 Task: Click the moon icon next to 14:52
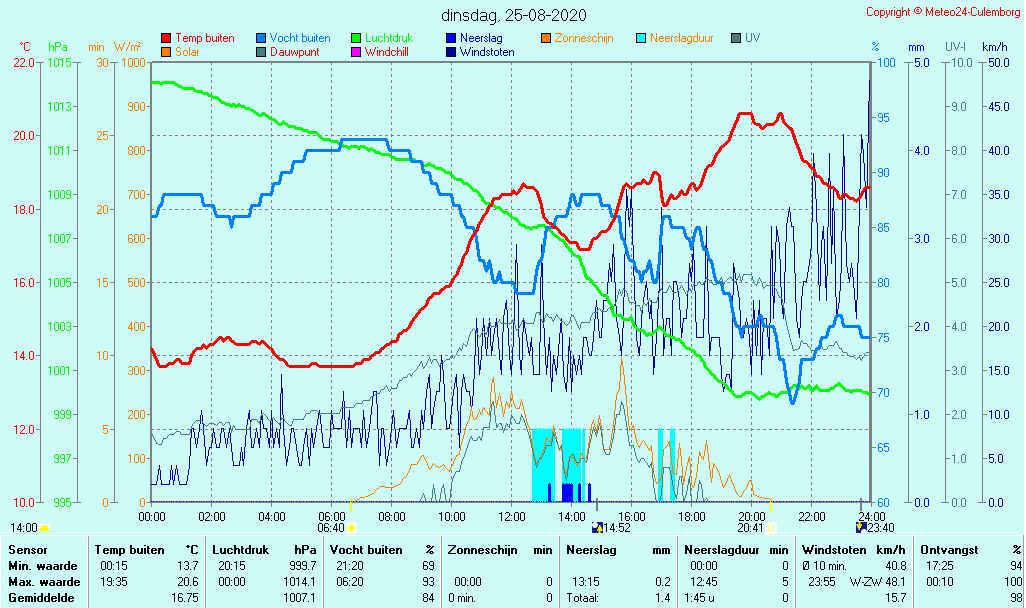point(598,528)
